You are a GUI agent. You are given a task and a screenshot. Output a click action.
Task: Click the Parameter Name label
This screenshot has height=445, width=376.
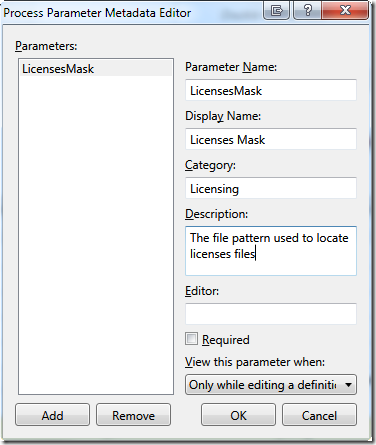pos(231,67)
